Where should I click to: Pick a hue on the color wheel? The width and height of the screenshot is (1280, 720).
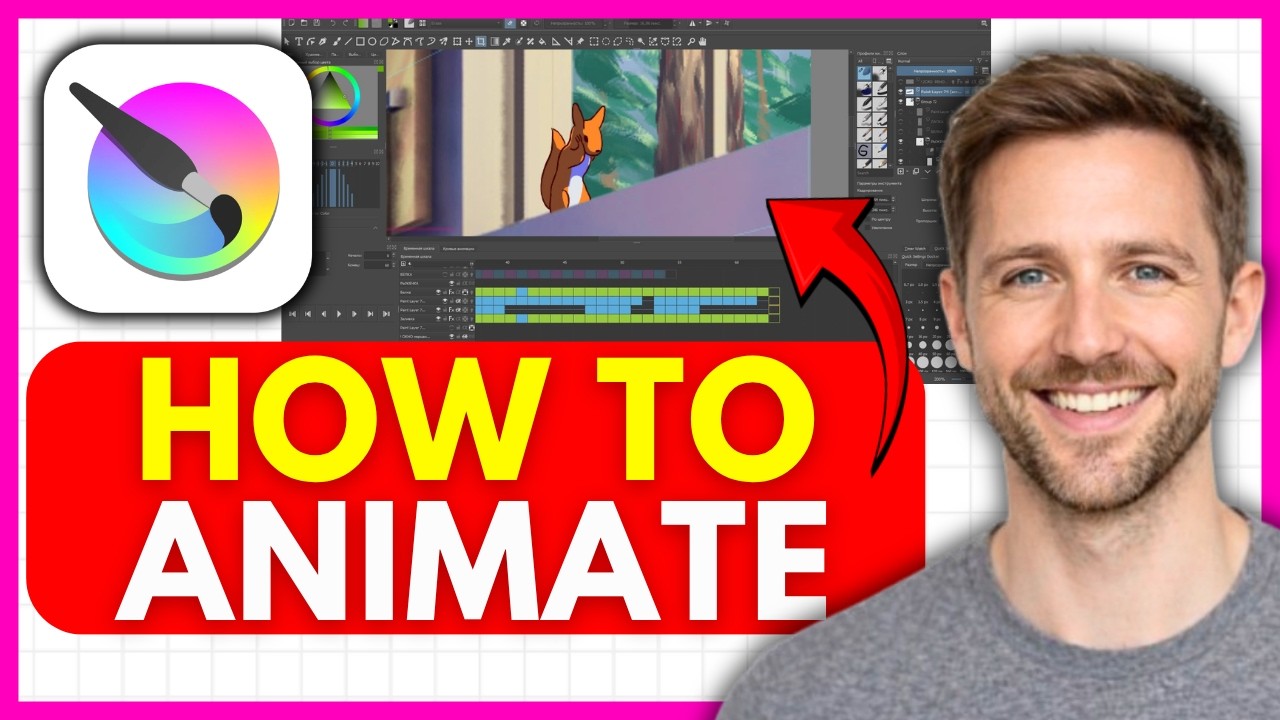357,96
